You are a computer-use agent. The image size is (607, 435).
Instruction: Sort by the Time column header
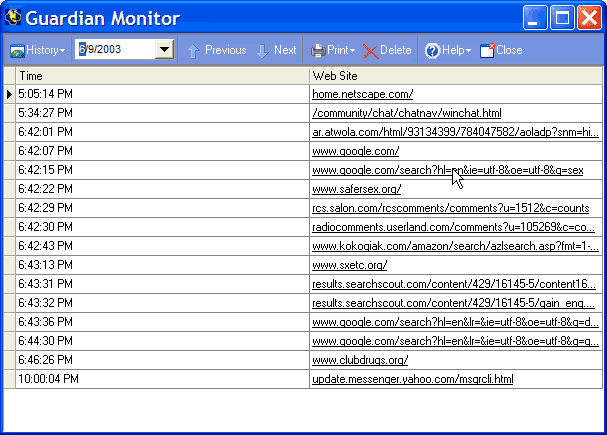(162, 76)
